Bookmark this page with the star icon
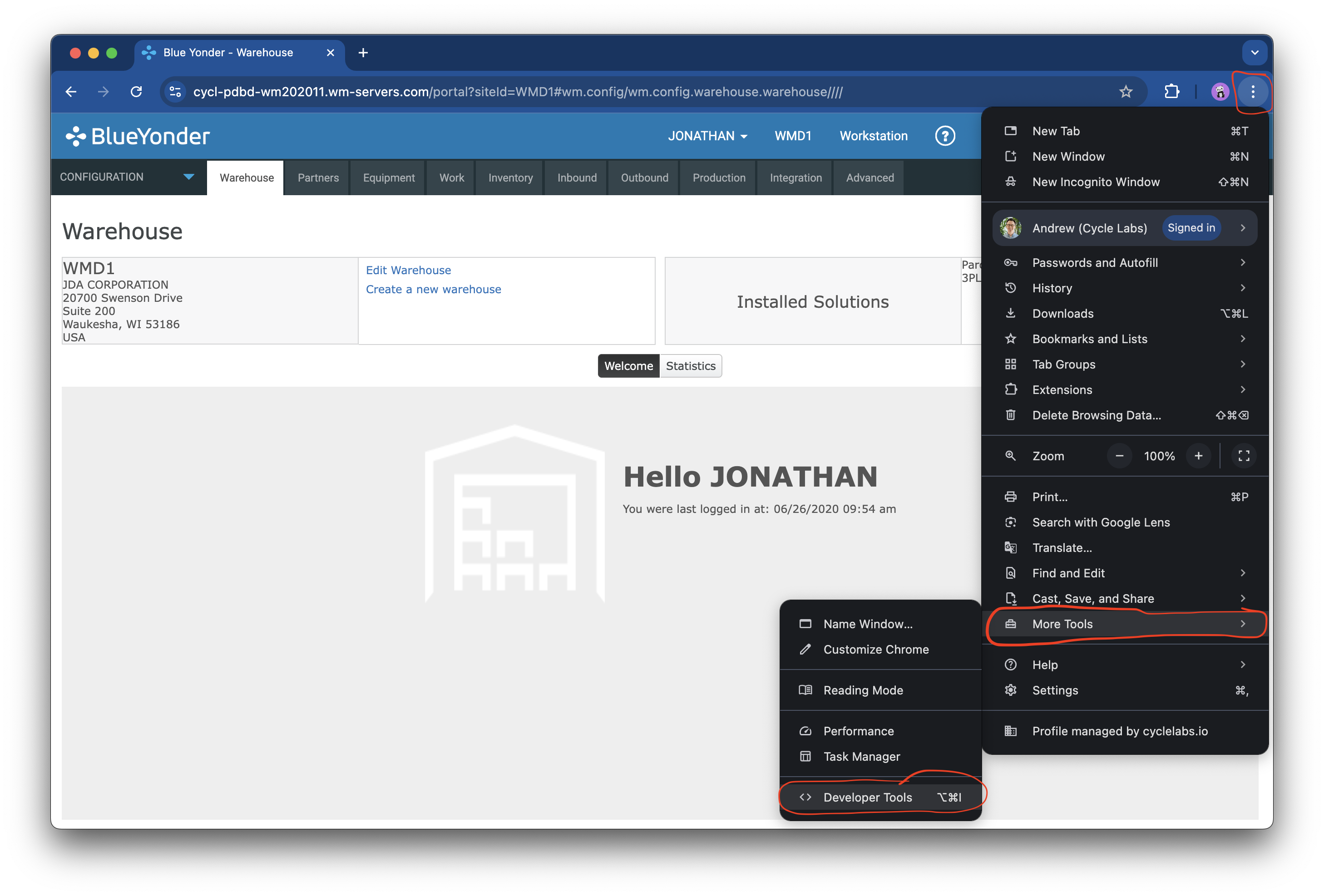The height and width of the screenshot is (896, 1324). pos(1126,91)
